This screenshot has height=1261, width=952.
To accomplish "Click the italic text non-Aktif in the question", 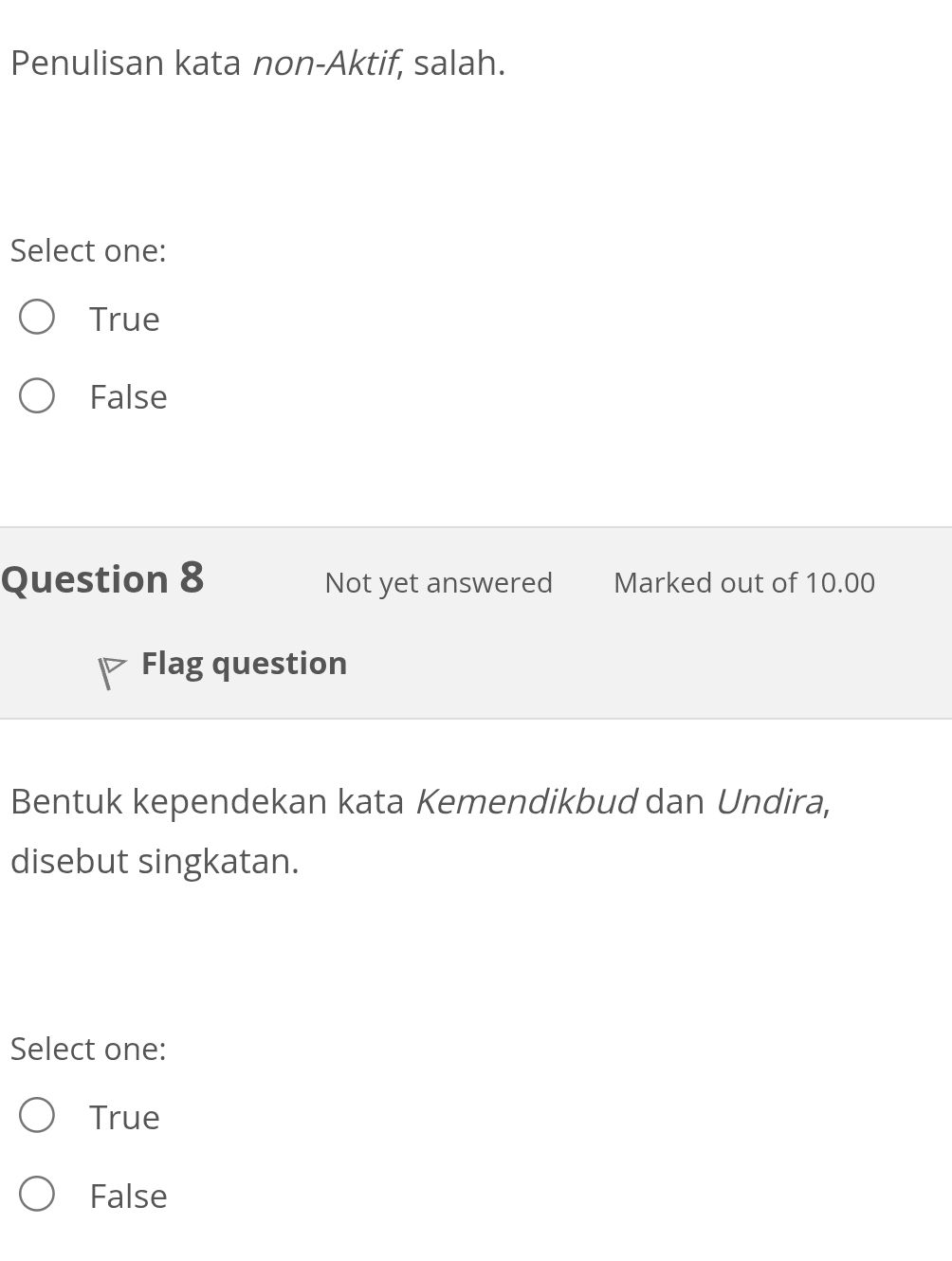I will 323,63.
